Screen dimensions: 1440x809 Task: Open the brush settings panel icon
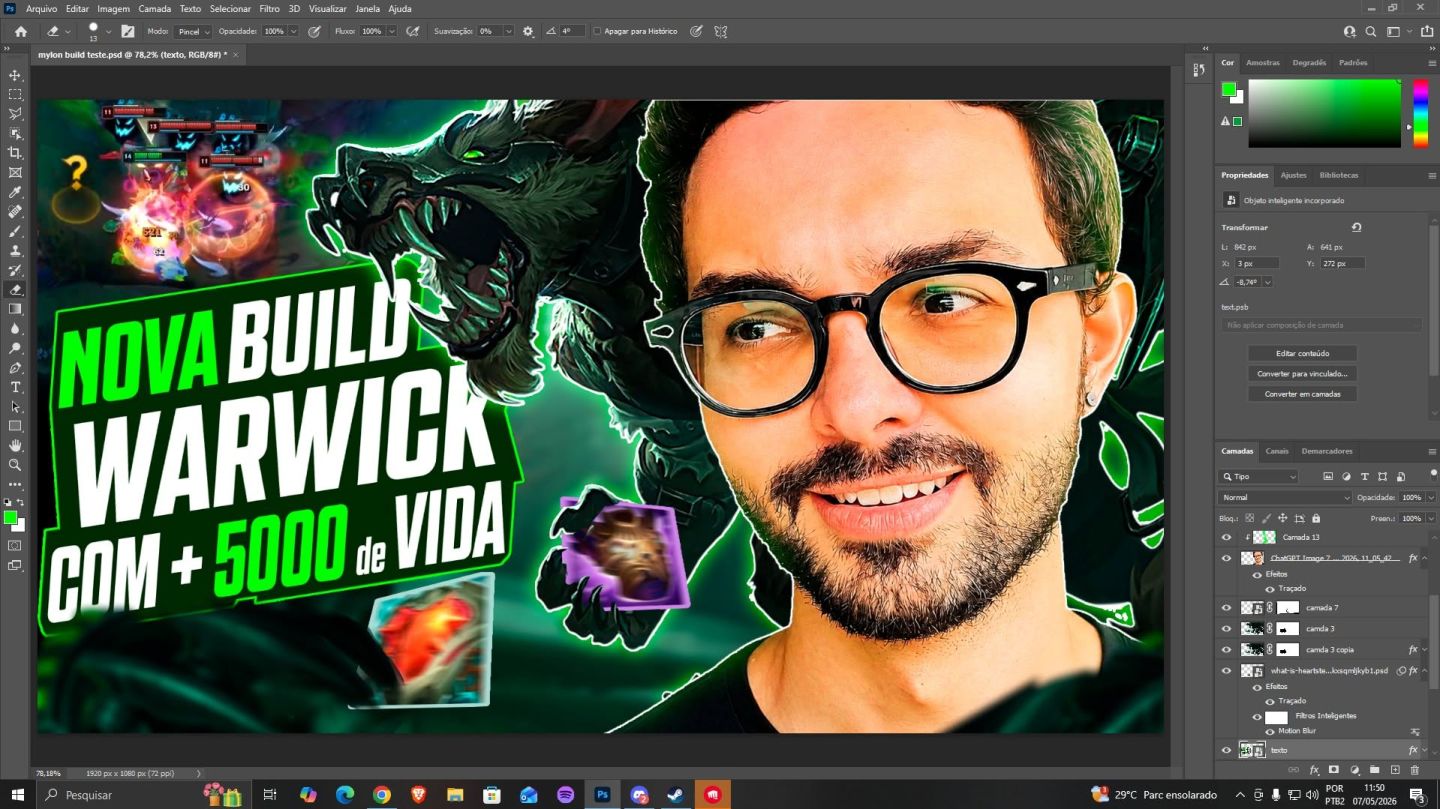coord(128,31)
